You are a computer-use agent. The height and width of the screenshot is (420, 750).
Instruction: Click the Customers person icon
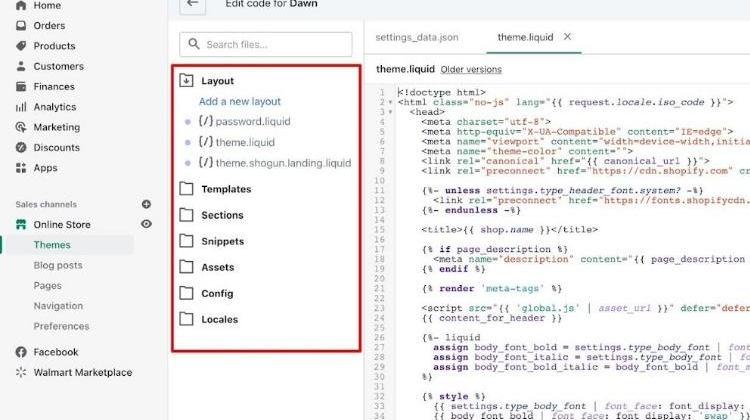21,66
